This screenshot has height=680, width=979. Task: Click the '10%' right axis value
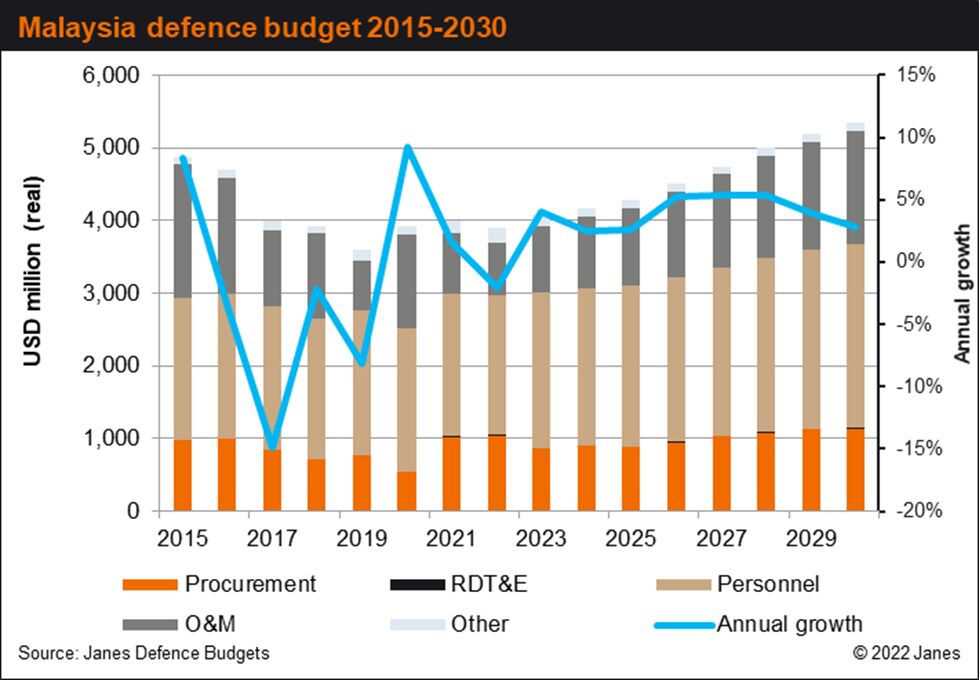(x=917, y=137)
